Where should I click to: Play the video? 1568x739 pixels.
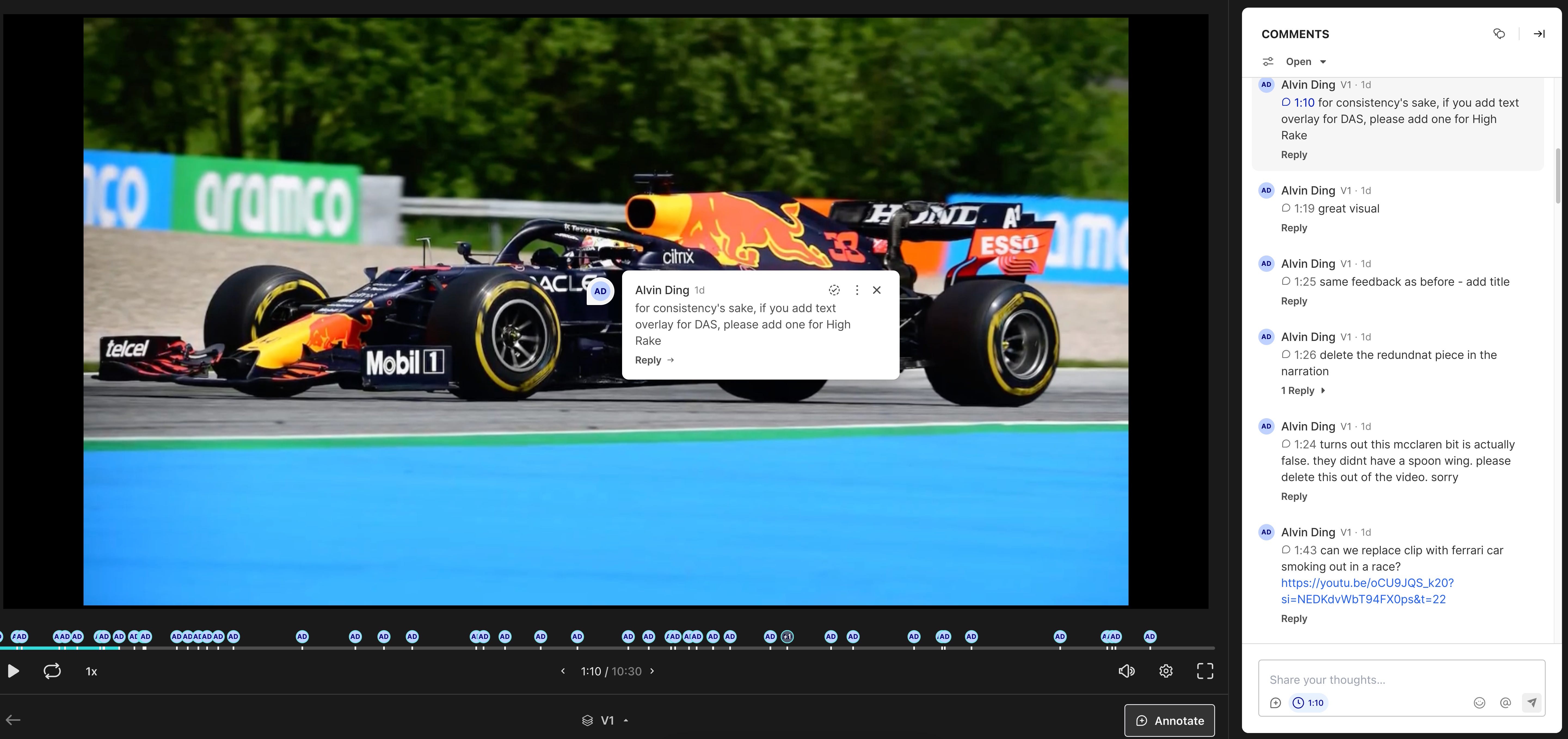13,671
